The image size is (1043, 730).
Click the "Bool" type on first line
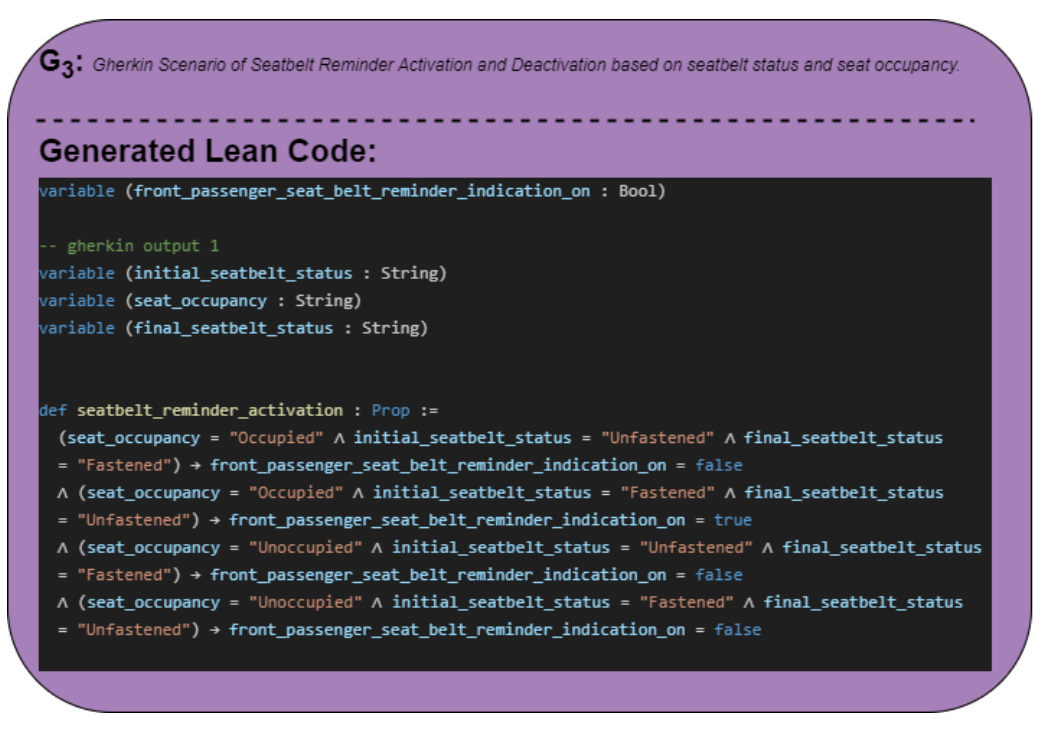coord(637,191)
